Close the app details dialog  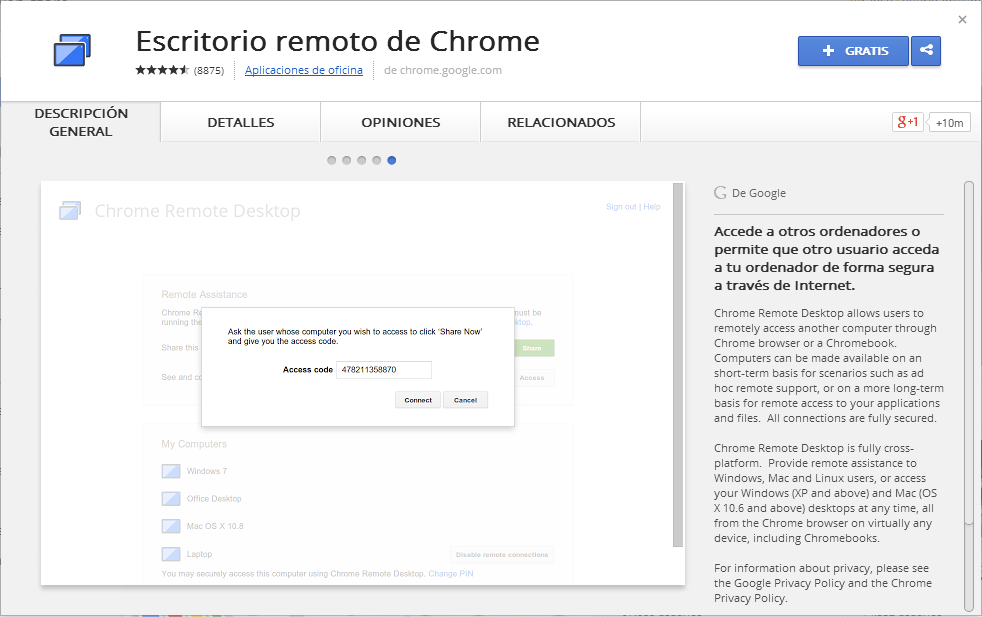962,19
